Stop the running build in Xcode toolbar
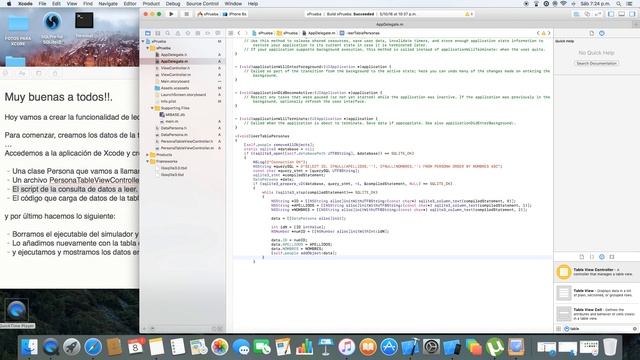 [187, 14]
